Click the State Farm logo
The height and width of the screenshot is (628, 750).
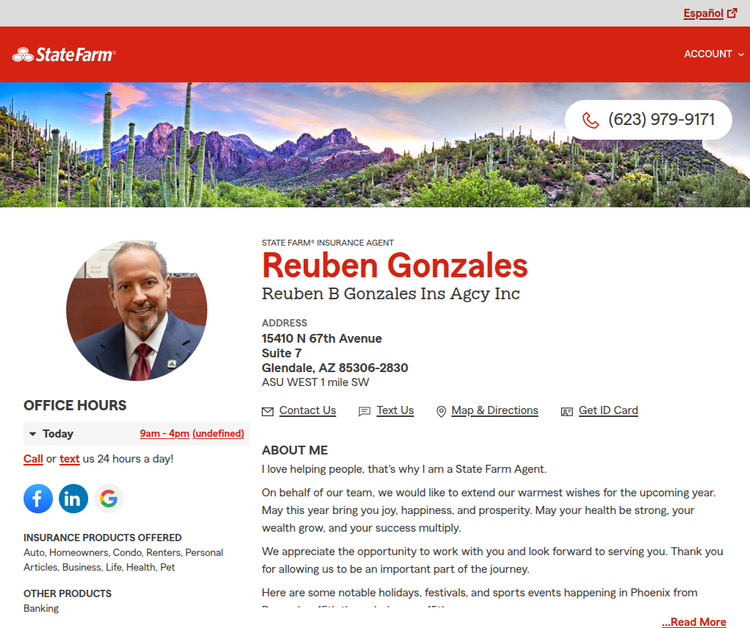[63, 55]
